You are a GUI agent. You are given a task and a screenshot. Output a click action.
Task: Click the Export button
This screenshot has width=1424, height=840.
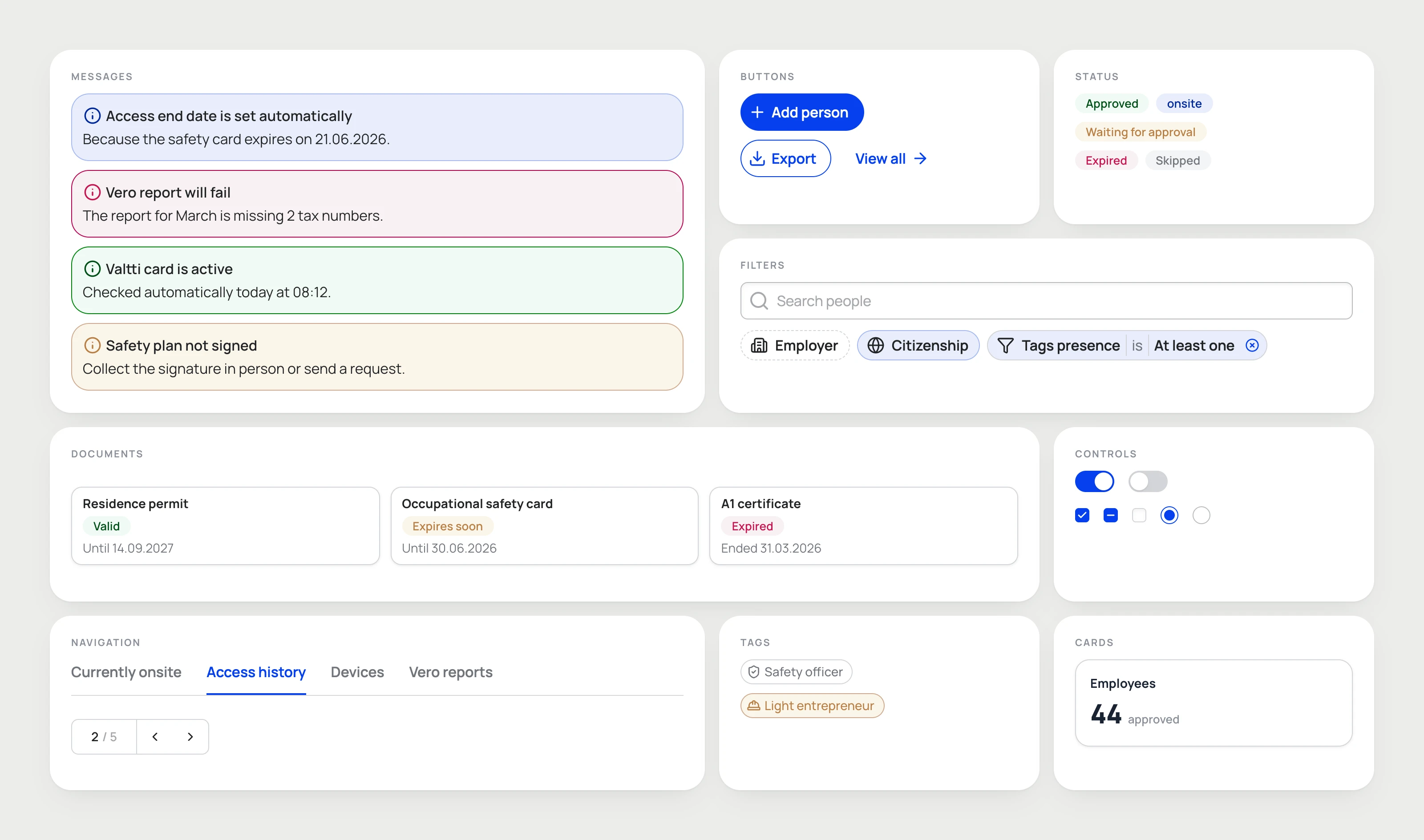pos(785,158)
